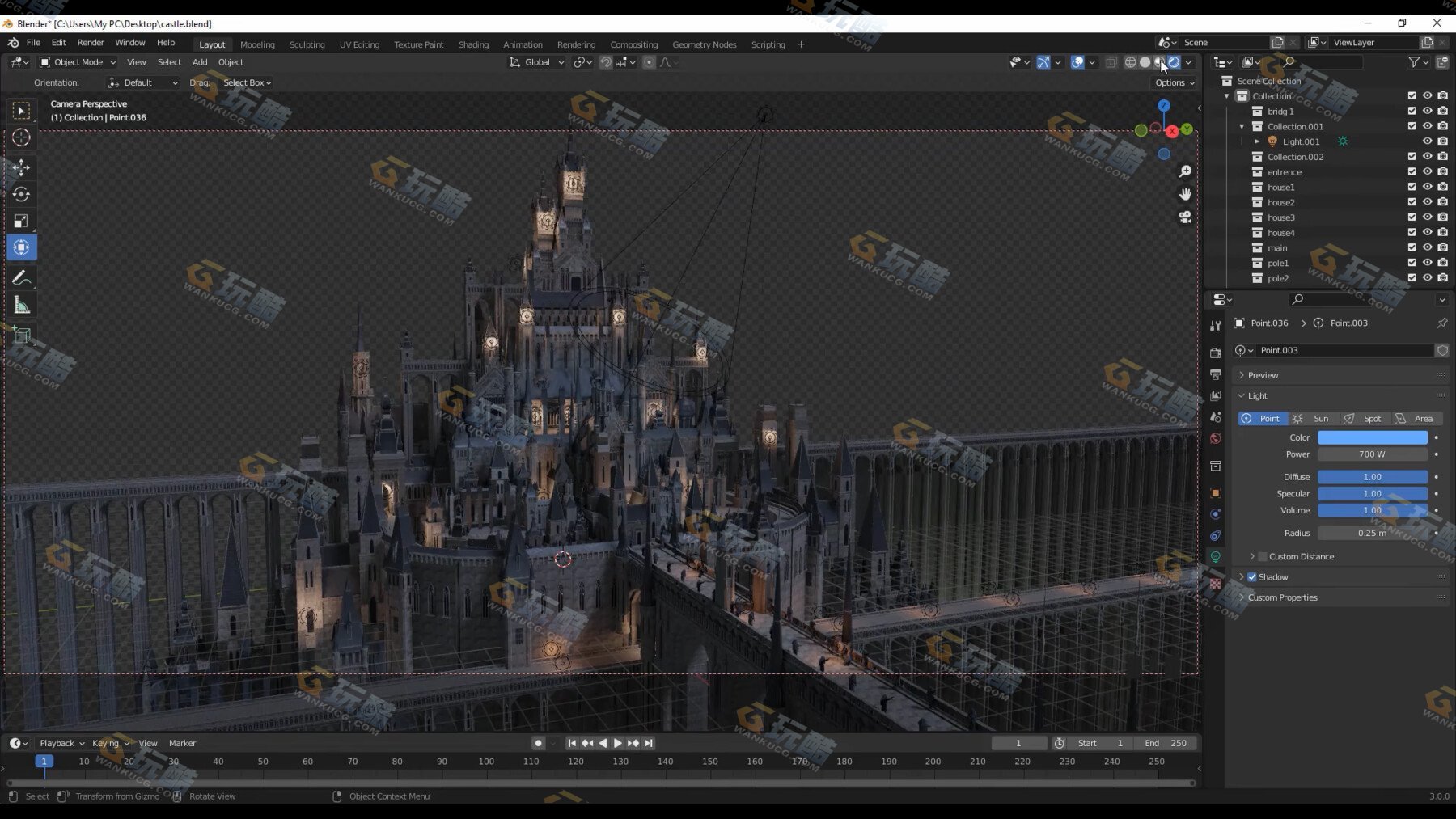This screenshot has height=819, width=1456.
Task: Open the Global transform orientation dropdown
Action: tap(537, 62)
